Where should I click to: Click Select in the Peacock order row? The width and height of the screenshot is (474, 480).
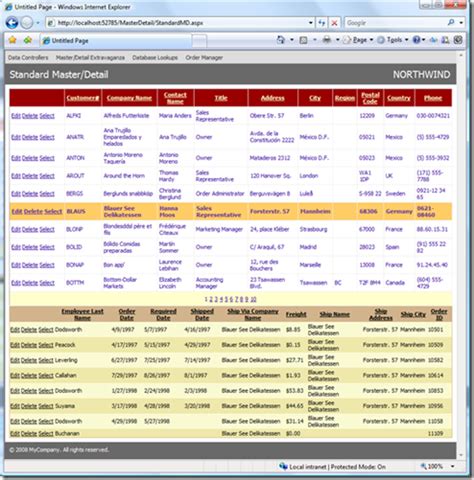pos(46,345)
